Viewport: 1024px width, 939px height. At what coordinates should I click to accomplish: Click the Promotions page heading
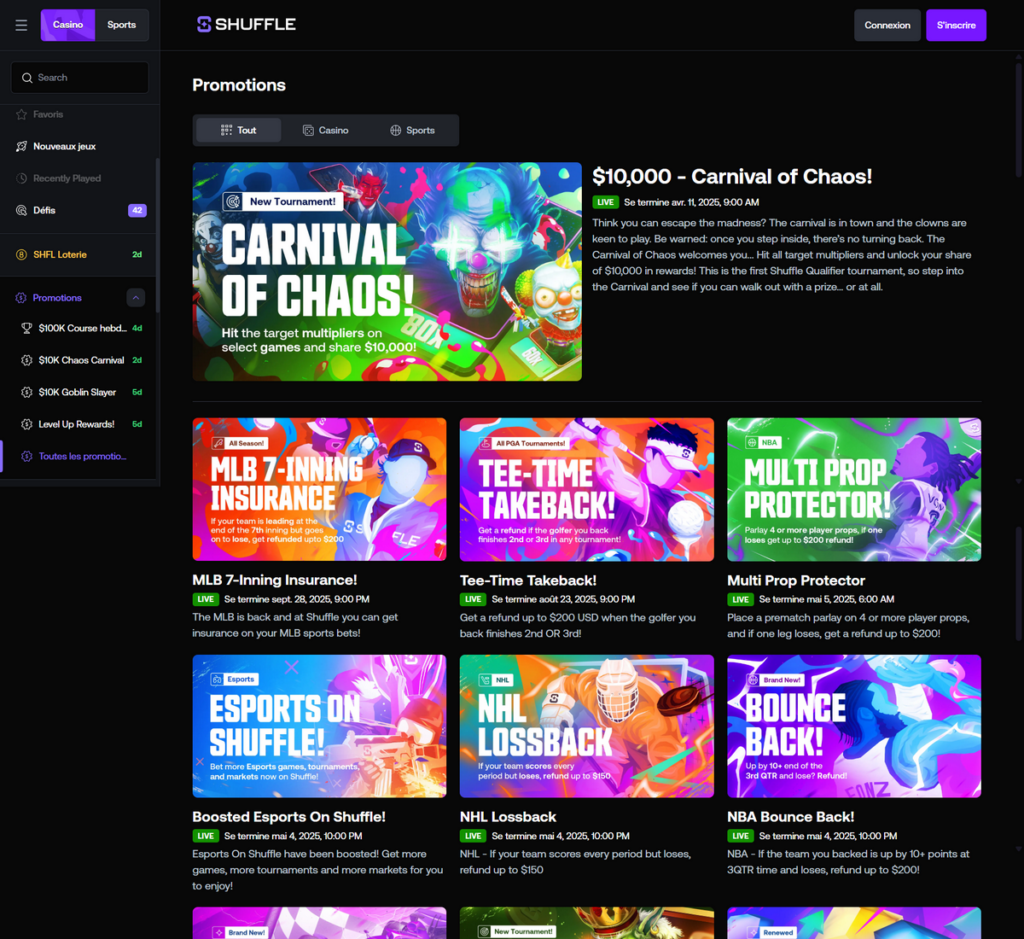(x=239, y=85)
